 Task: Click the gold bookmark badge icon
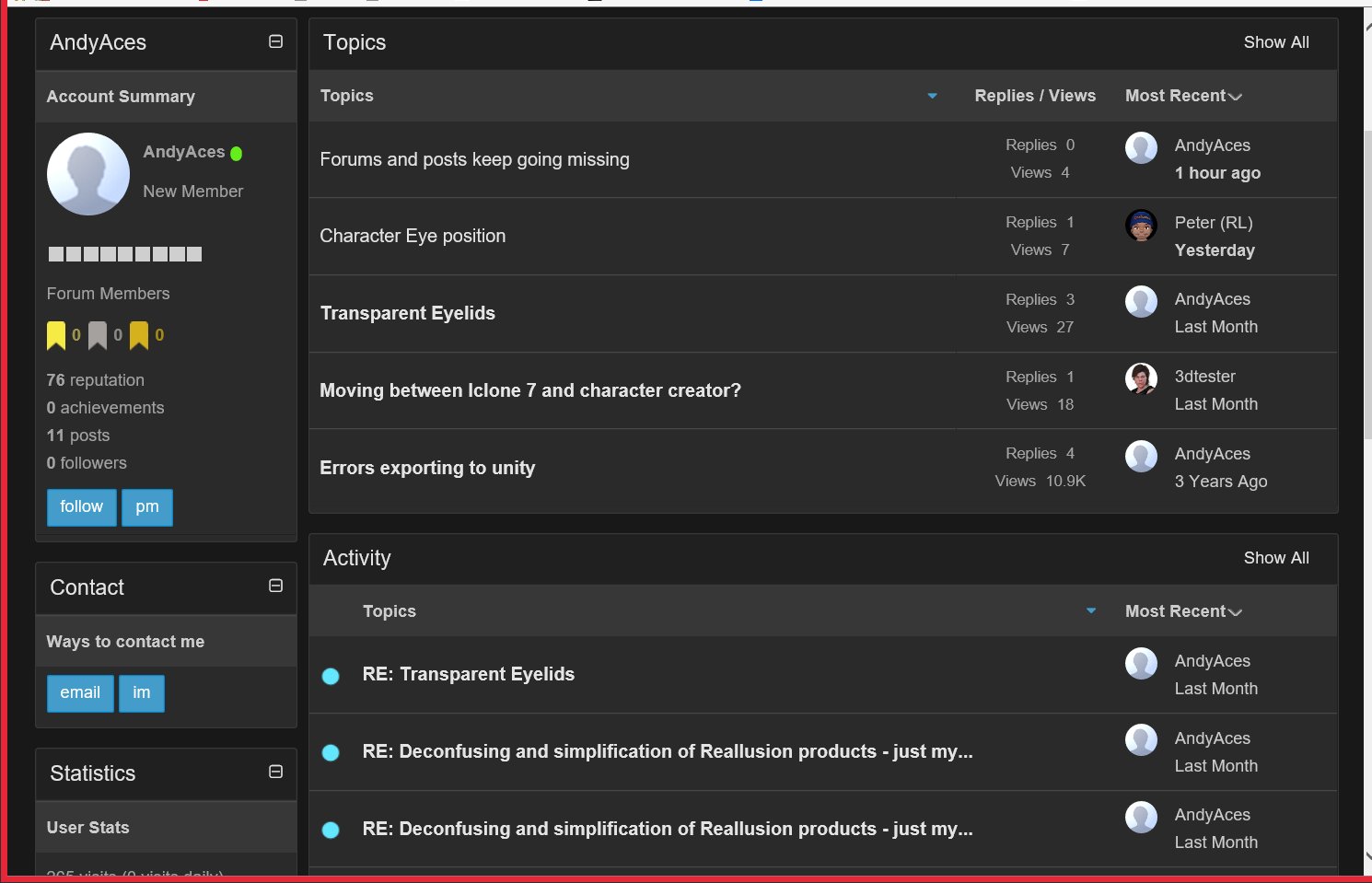click(x=139, y=335)
